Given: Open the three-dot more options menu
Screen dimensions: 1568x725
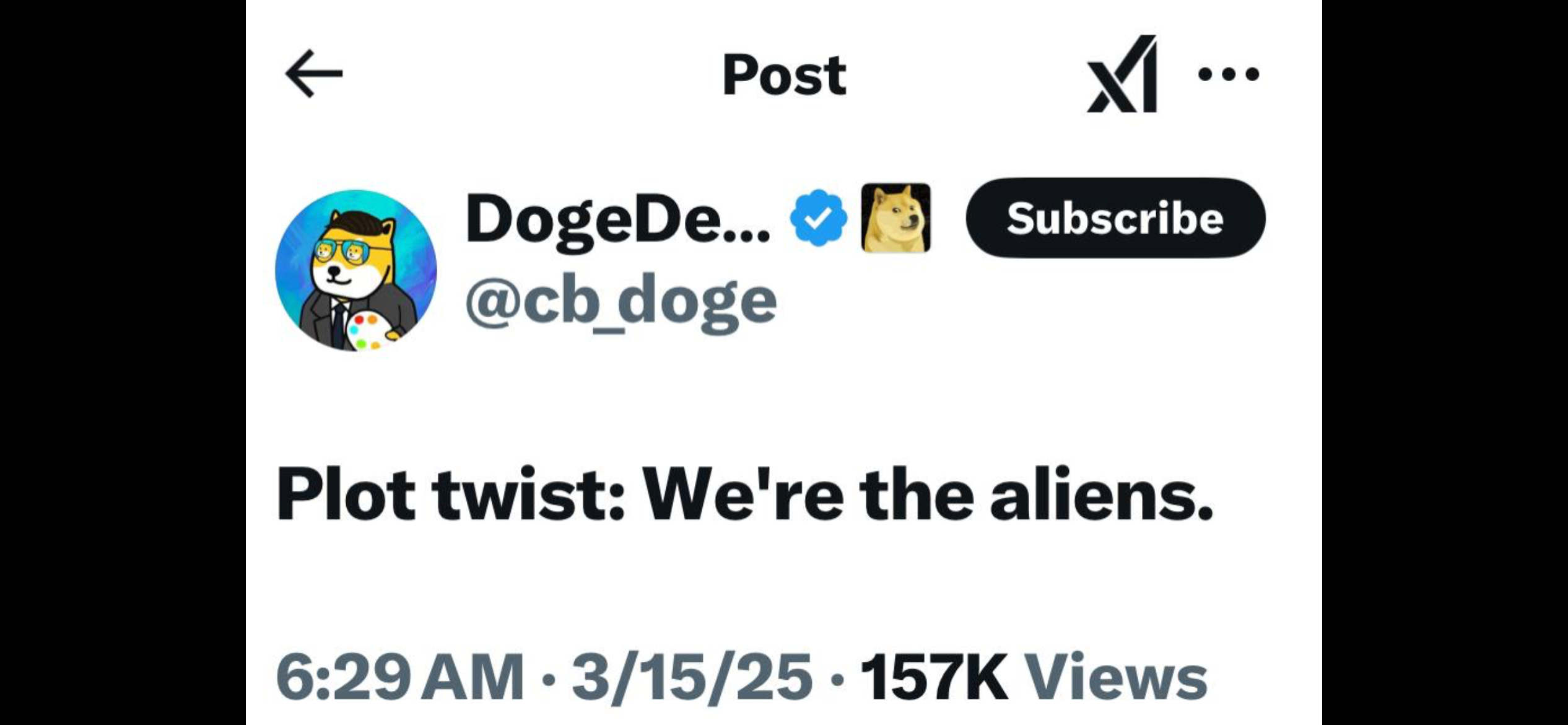Looking at the screenshot, I should click(1229, 74).
